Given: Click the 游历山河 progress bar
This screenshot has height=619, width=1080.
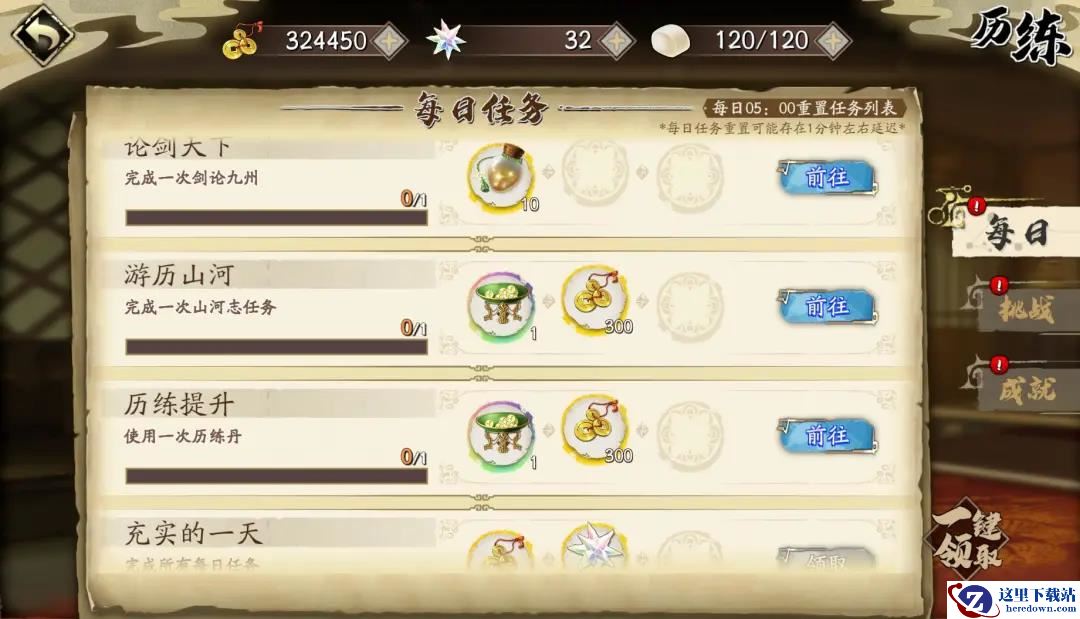Looking at the screenshot, I should 276,347.
